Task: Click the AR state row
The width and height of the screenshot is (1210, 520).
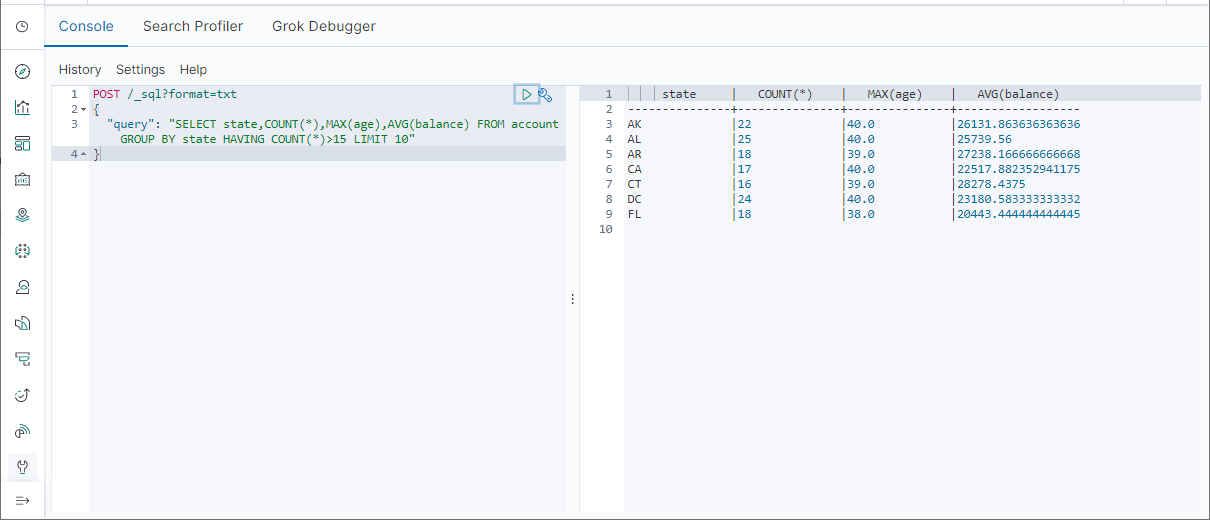Action: (x=634, y=154)
